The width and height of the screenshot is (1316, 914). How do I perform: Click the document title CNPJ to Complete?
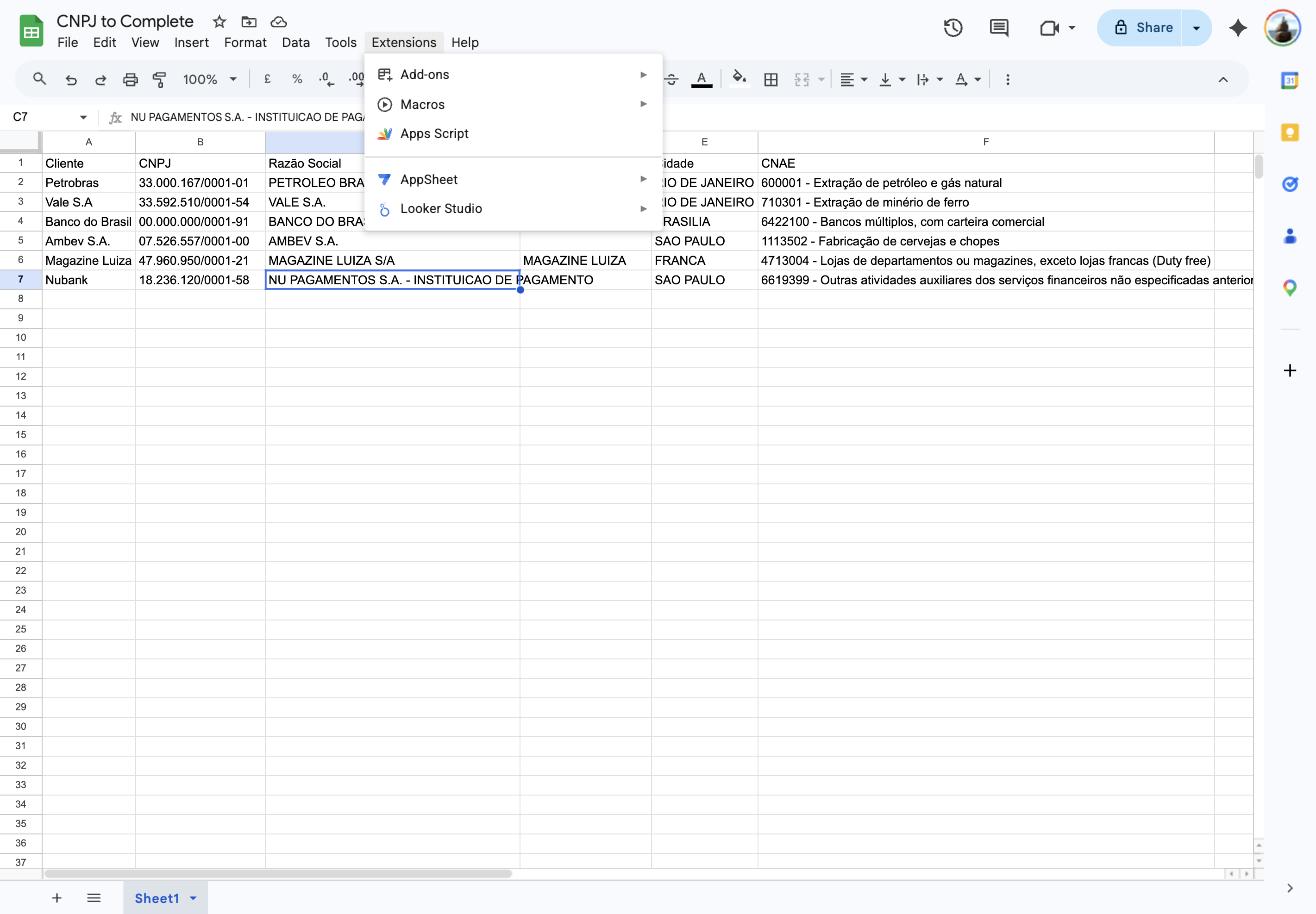[125, 21]
